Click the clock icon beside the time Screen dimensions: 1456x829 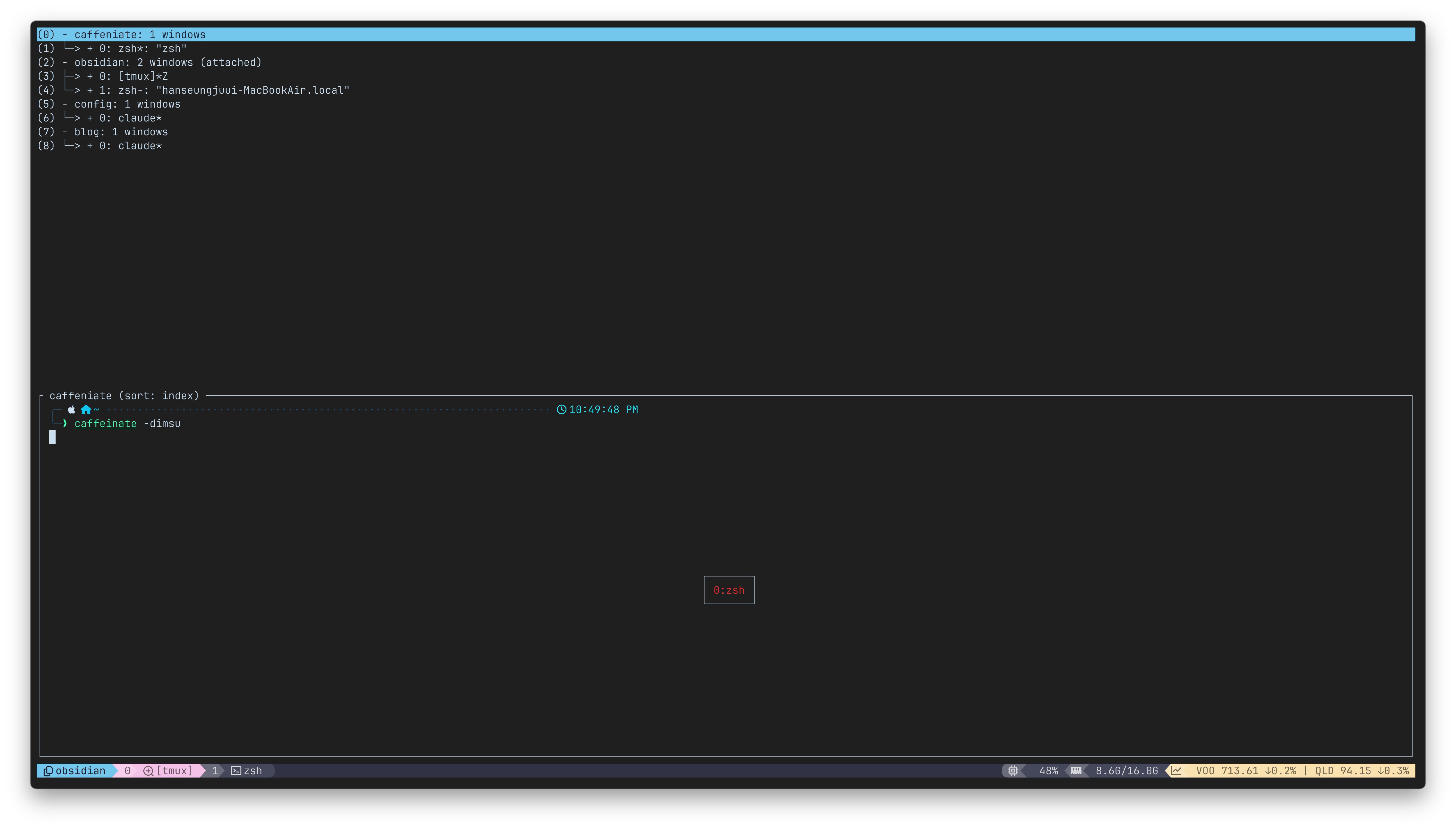[x=562, y=409]
